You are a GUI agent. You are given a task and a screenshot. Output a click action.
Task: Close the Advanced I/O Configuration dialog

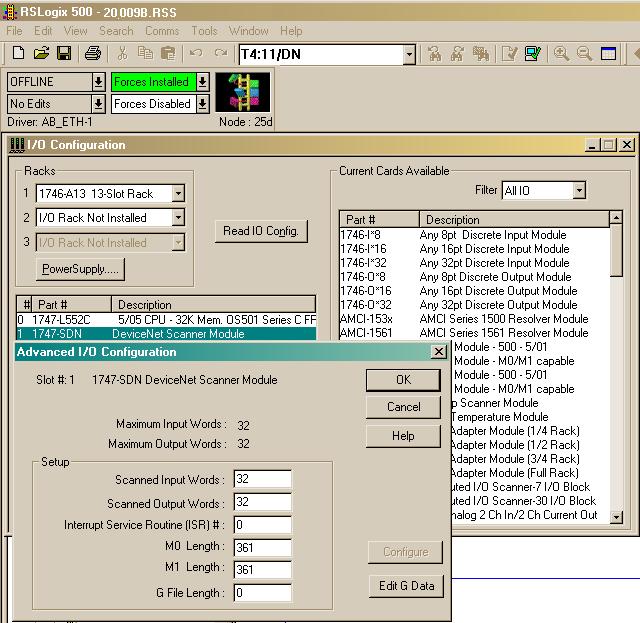[x=439, y=352]
